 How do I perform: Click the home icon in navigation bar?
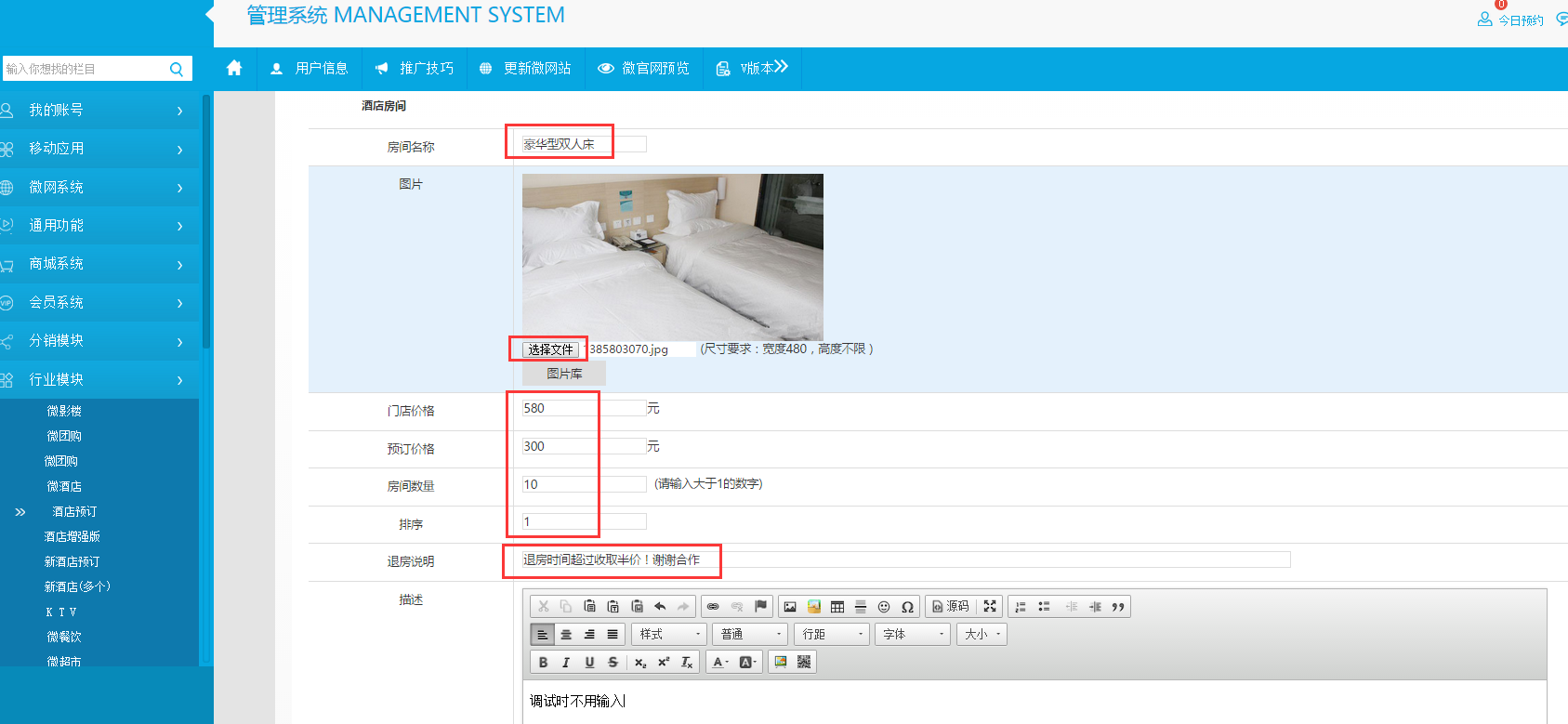(234, 68)
